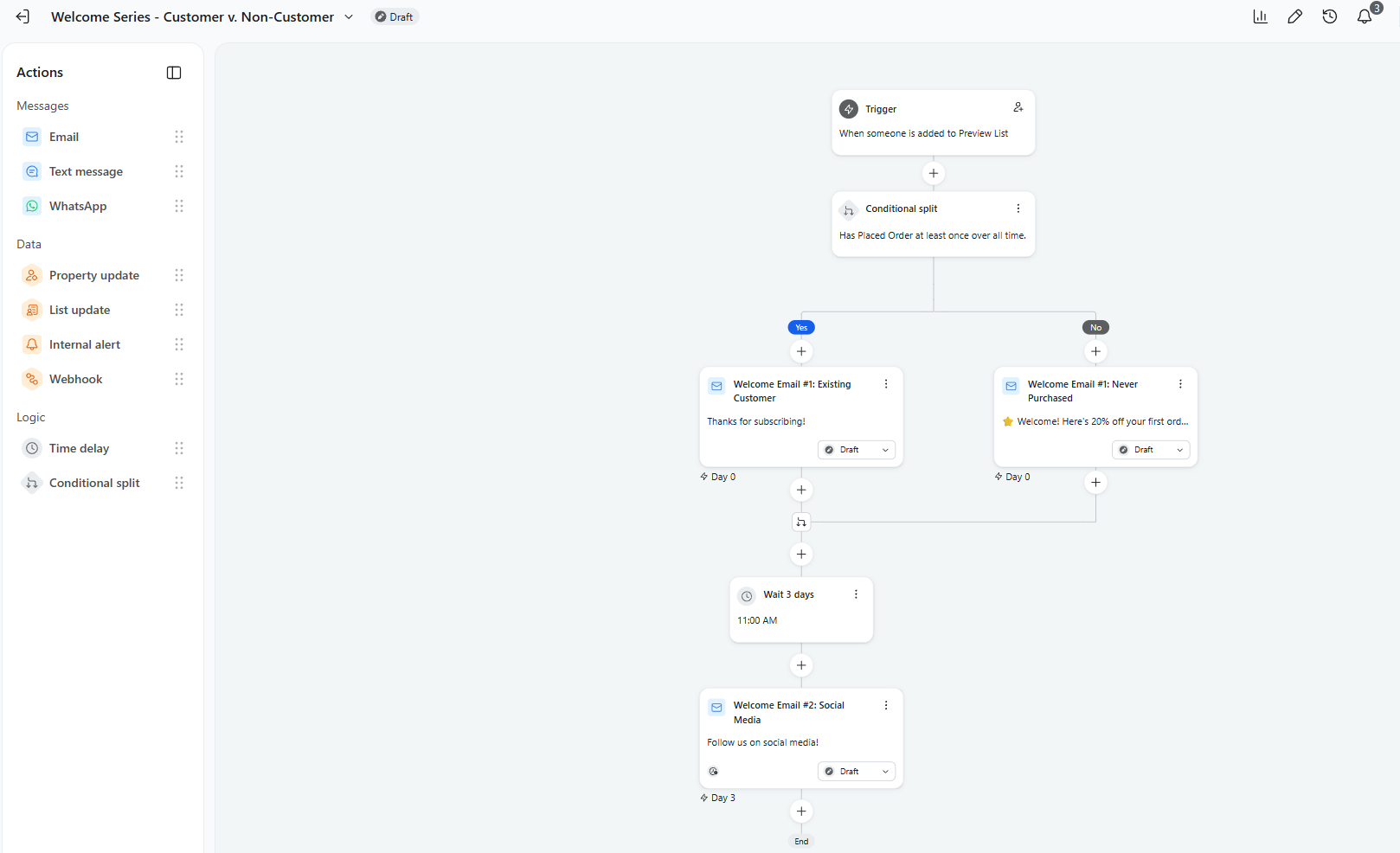The image size is (1400, 853).
Task: Click the Time delay drag handle
Action: click(179, 448)
